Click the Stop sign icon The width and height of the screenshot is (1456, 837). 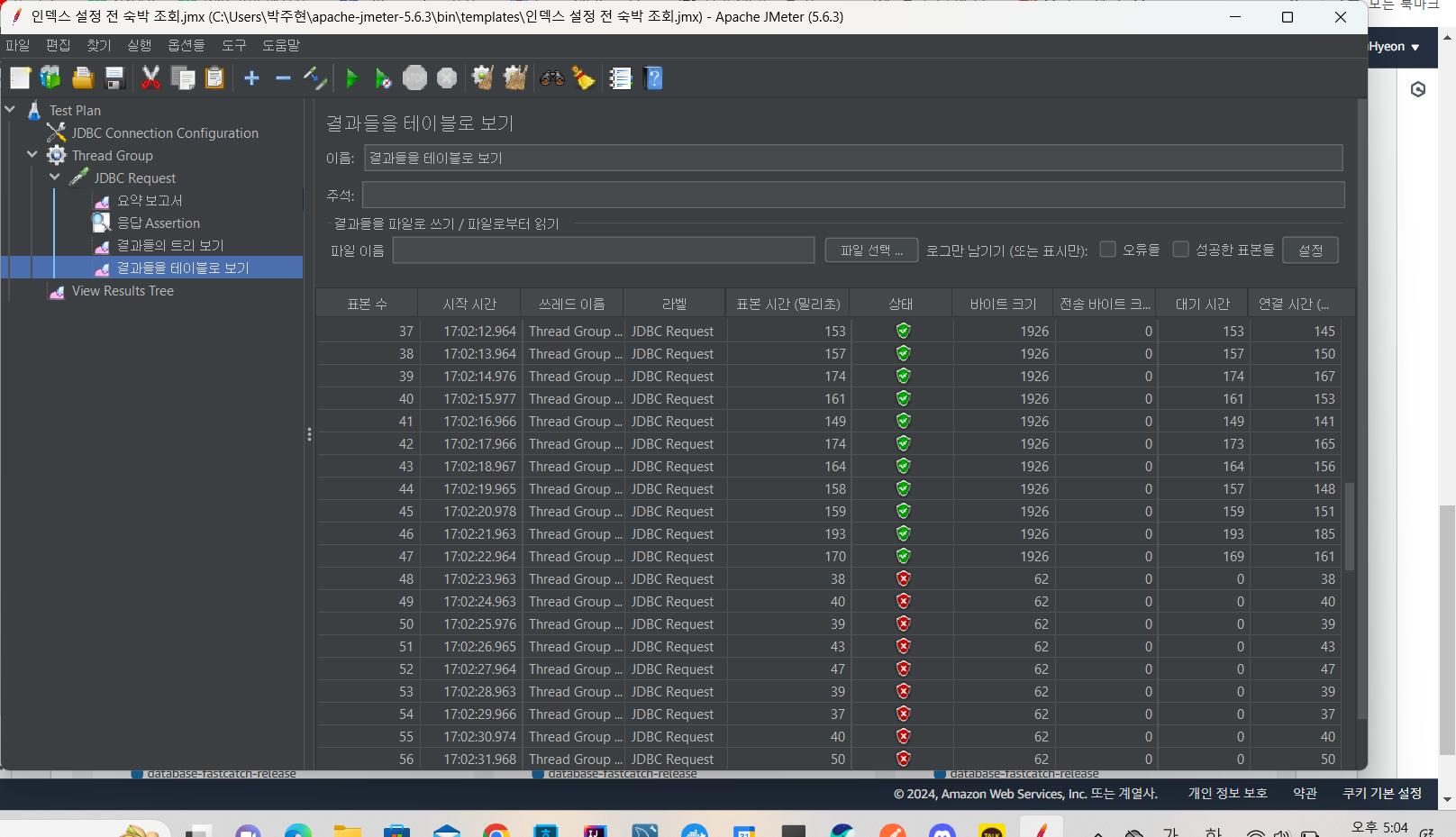pyautogui.click(x=414, y=78)
